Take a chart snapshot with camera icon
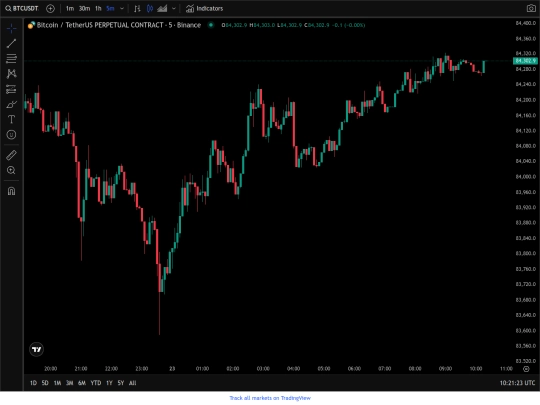 coord(531,8)
